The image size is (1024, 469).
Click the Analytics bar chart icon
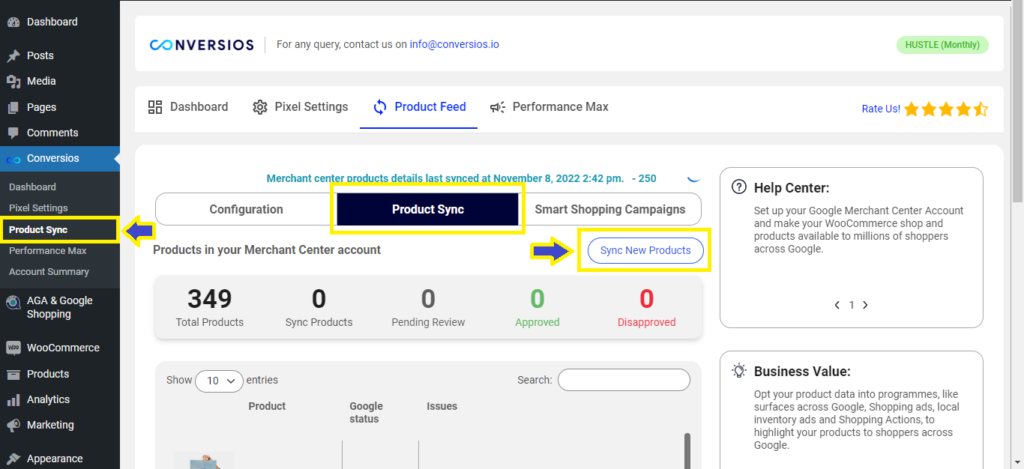tap(13, 400)
